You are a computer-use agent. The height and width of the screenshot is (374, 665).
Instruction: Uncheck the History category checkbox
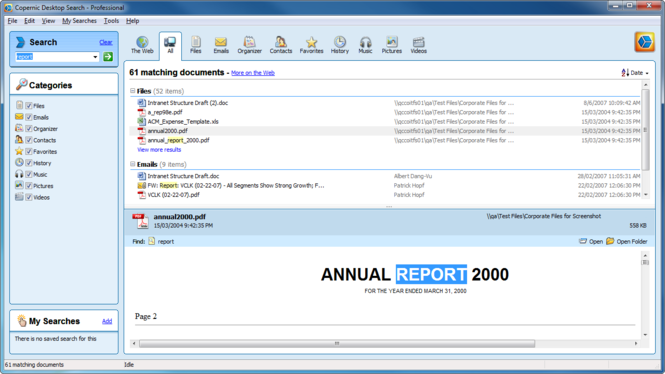coord(29,163)
